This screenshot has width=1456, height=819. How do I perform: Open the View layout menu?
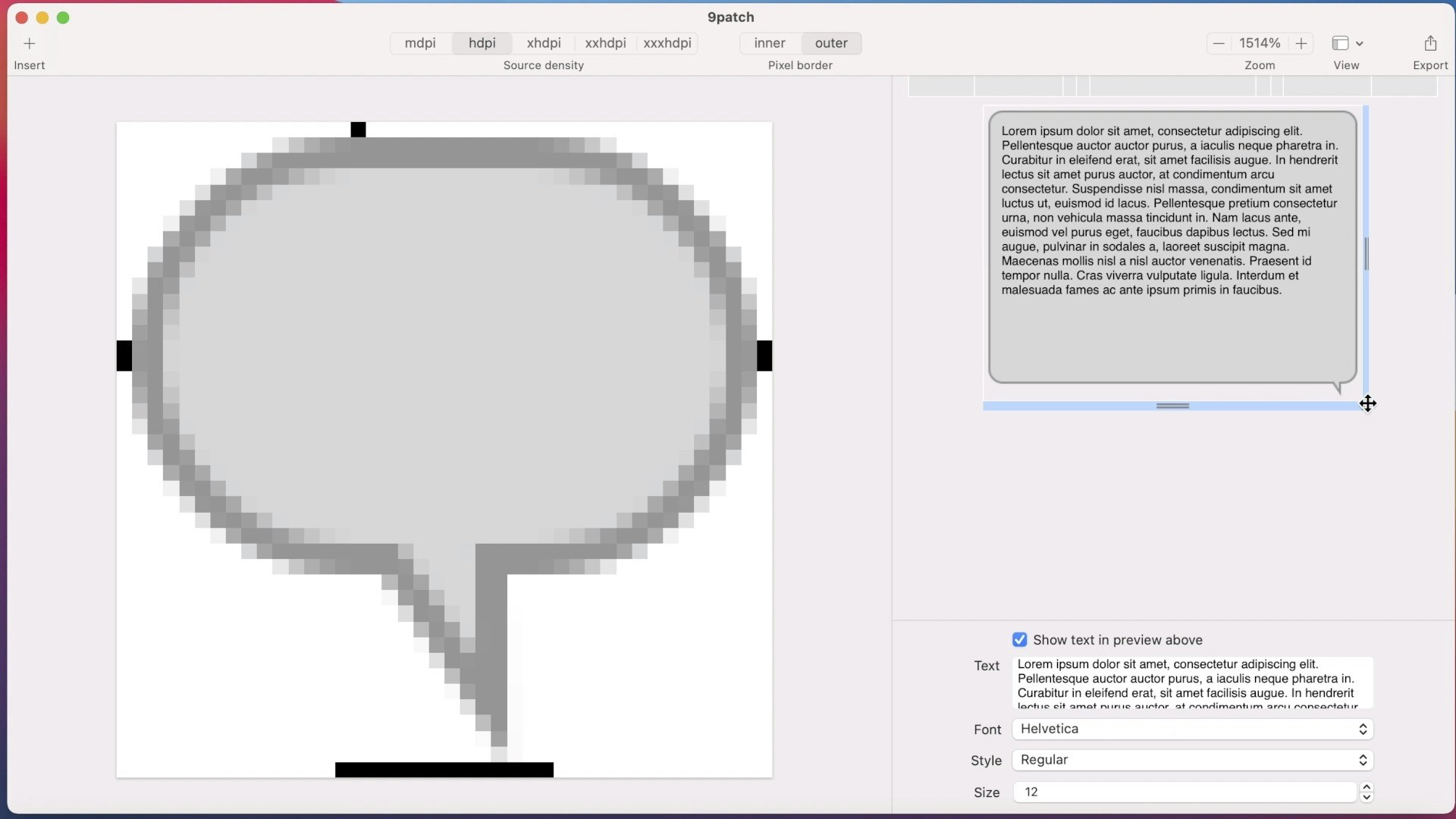[x=1347, y=43]
